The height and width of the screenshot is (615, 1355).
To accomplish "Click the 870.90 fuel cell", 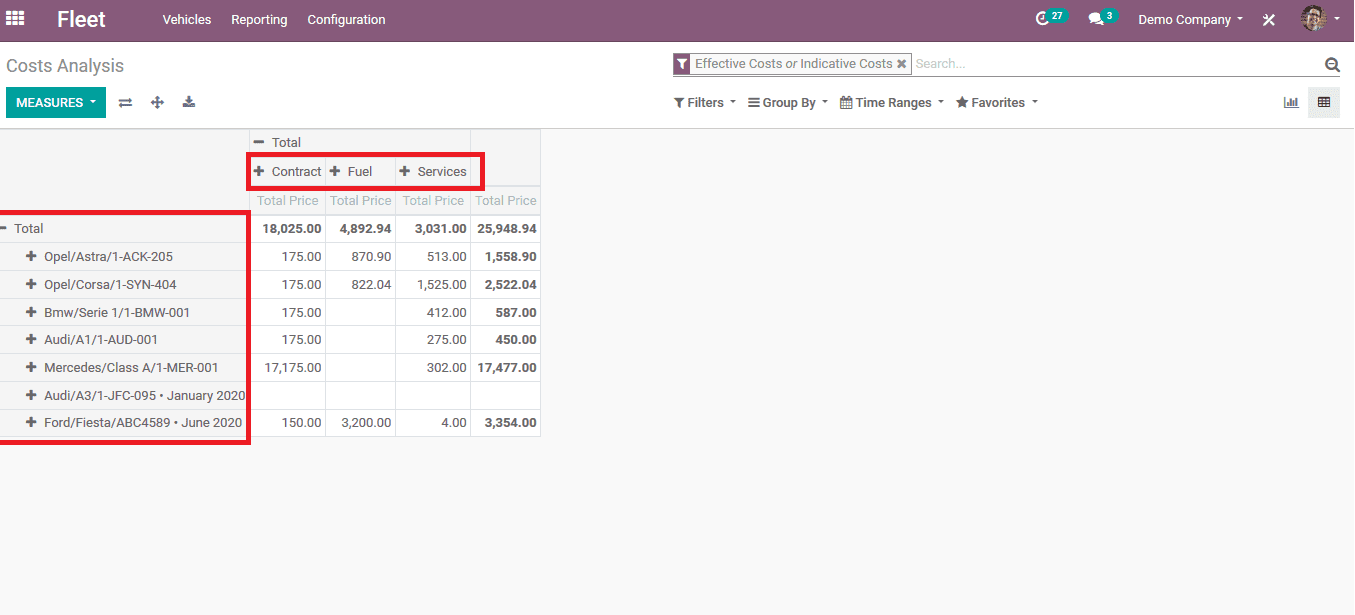I will click(x=360, y=257).
